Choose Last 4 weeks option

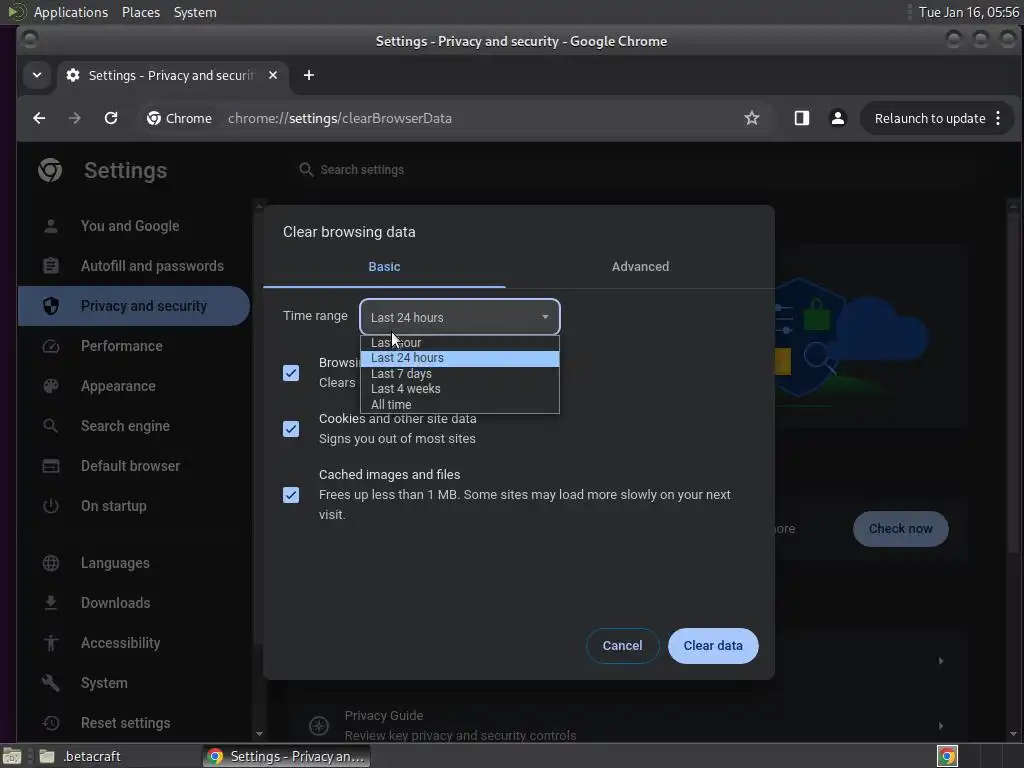pos(460,389)
